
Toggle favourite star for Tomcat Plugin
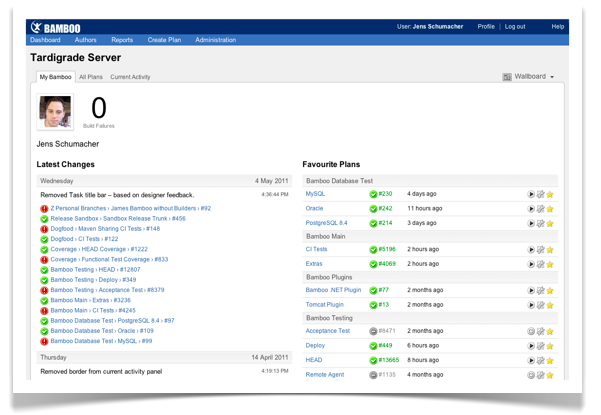pyautogui.click(x=550, y=305)
